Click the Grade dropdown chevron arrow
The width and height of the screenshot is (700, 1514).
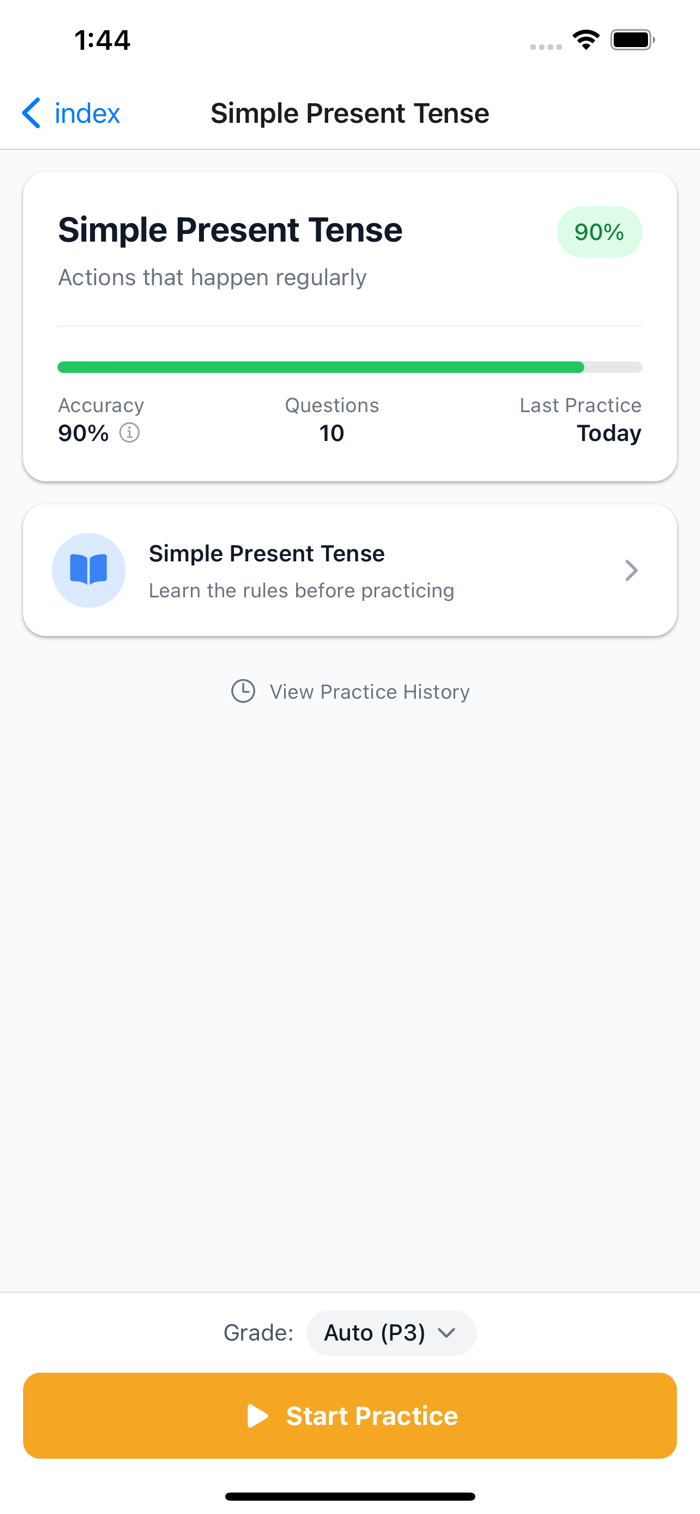pos(447,1333)
